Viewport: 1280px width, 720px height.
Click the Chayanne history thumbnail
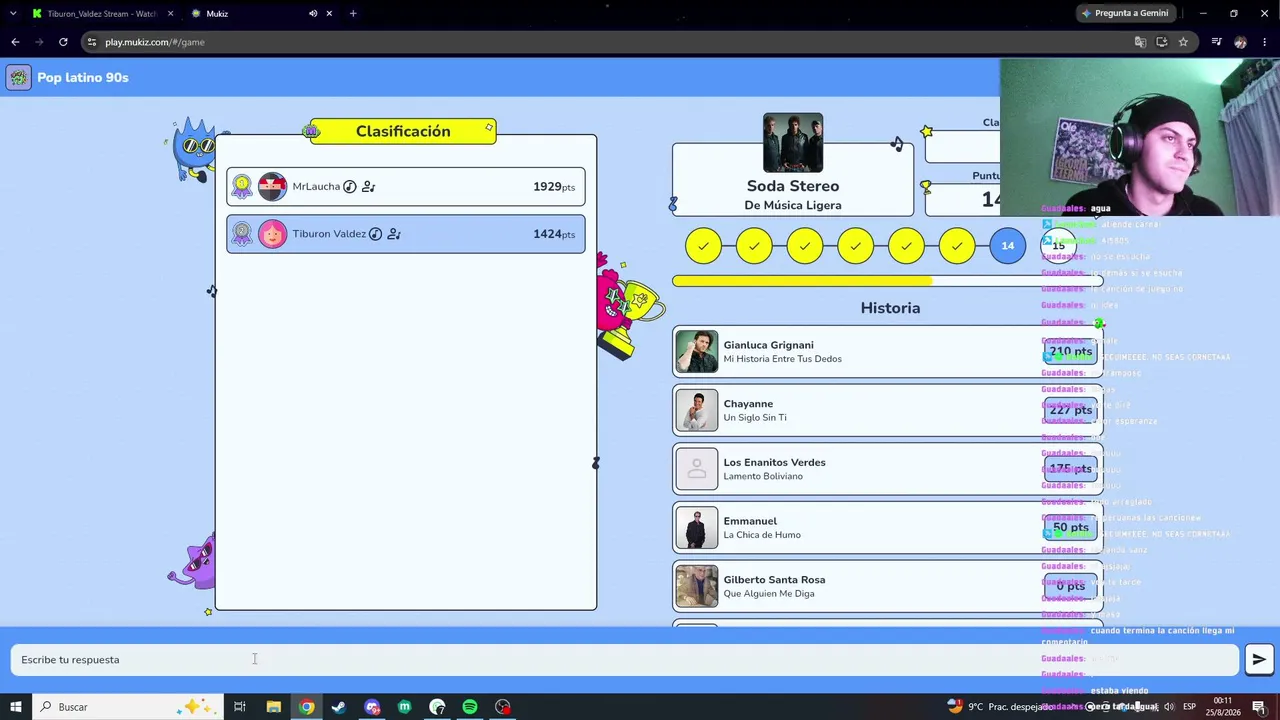[697, 410]
